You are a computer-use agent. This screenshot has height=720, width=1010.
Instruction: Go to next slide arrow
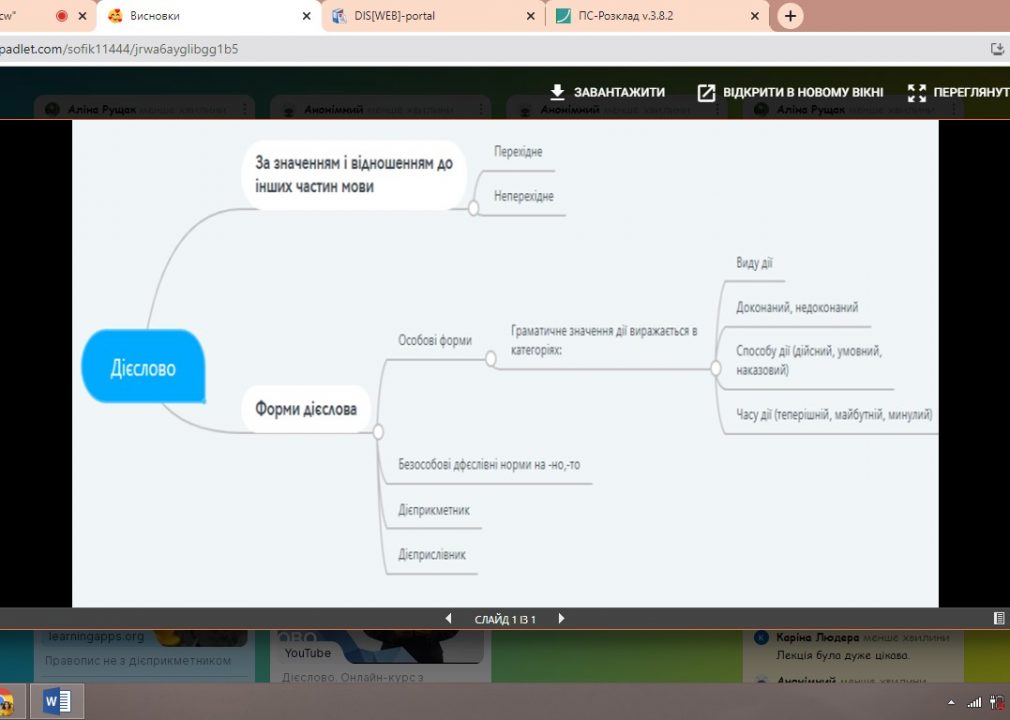pos(561,619)
